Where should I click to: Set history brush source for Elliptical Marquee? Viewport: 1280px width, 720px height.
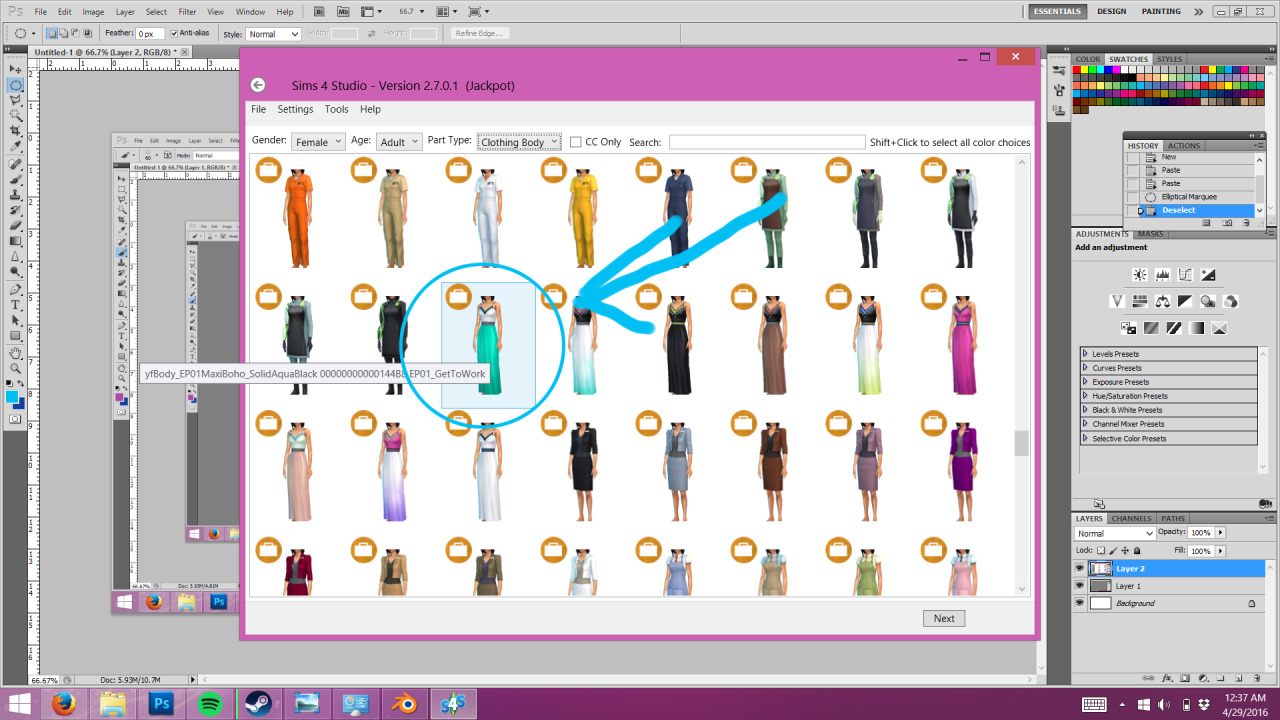point(1132,197)
